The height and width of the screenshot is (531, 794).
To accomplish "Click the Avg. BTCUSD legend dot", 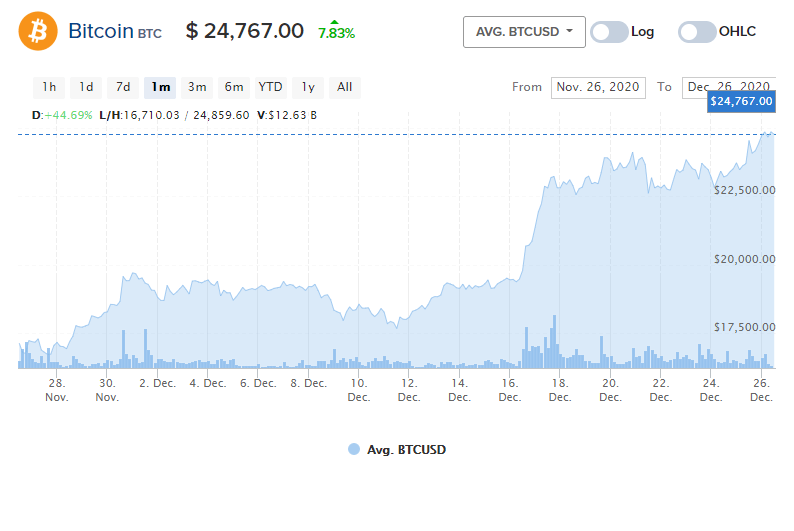I will pyautogui.click(x=354, y=449).
